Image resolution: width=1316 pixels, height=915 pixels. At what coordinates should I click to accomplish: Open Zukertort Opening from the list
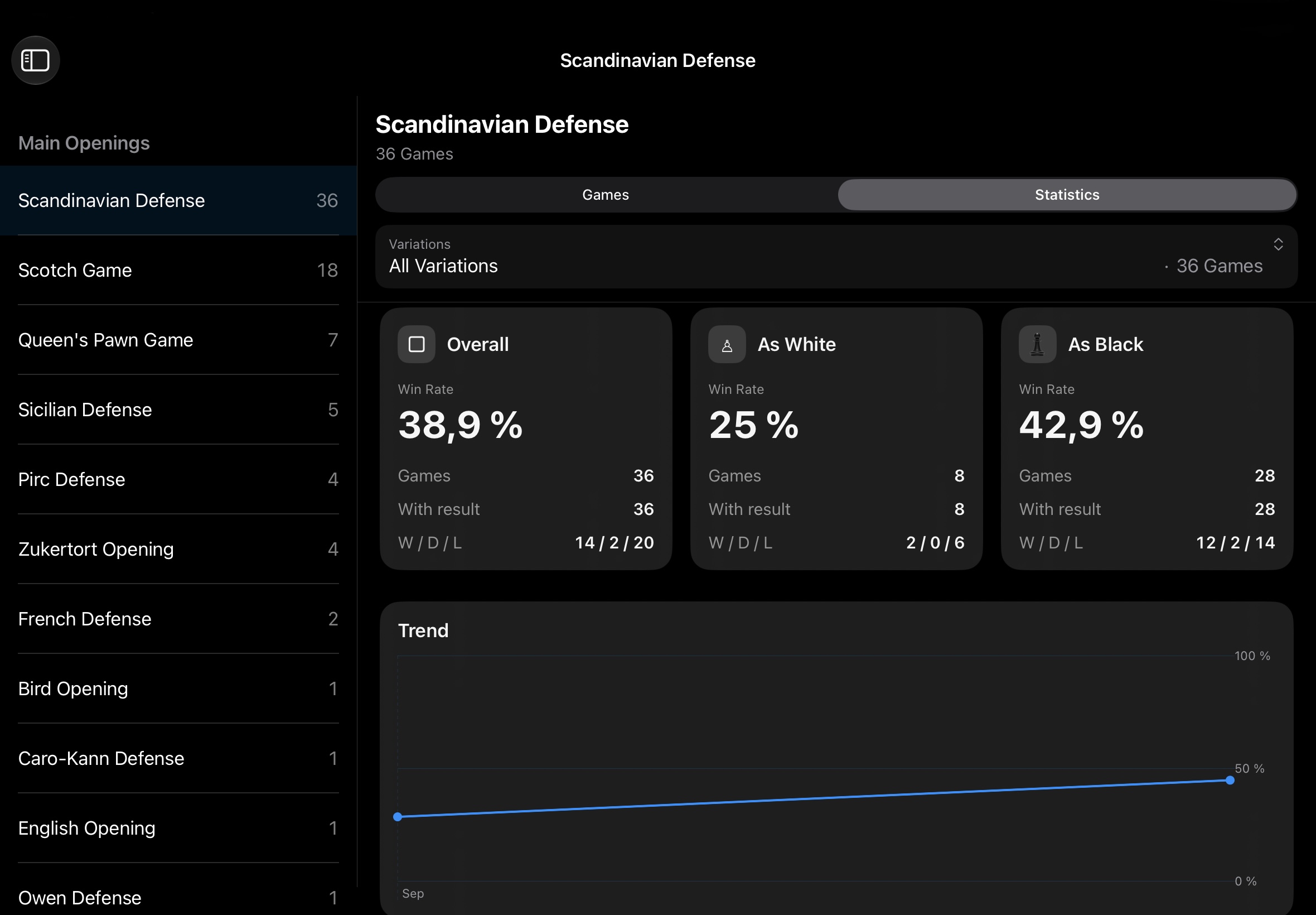(178, 549)
